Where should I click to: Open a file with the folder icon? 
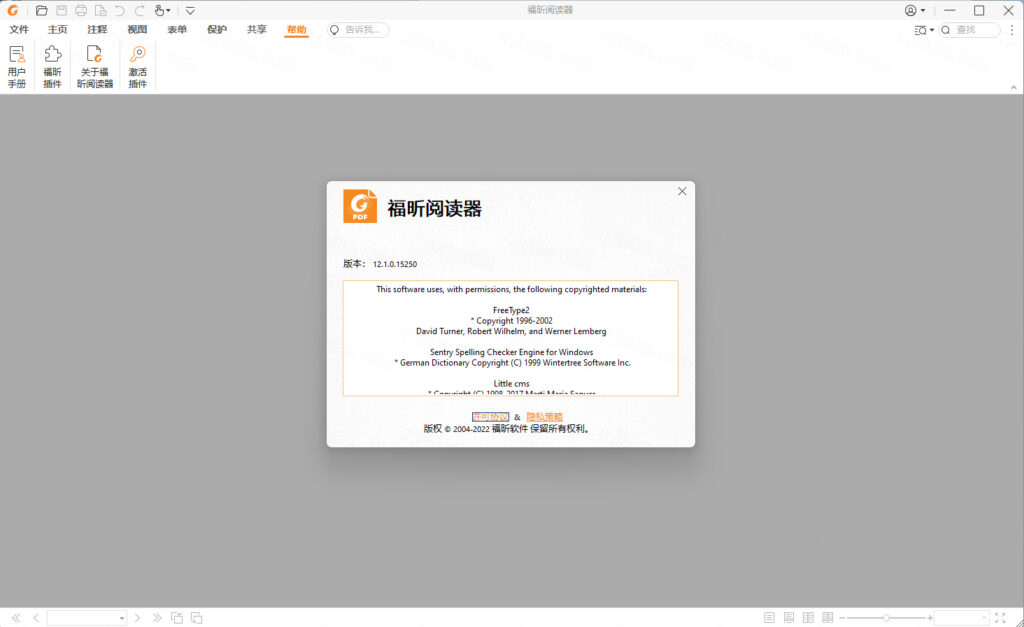coord(41,10)
